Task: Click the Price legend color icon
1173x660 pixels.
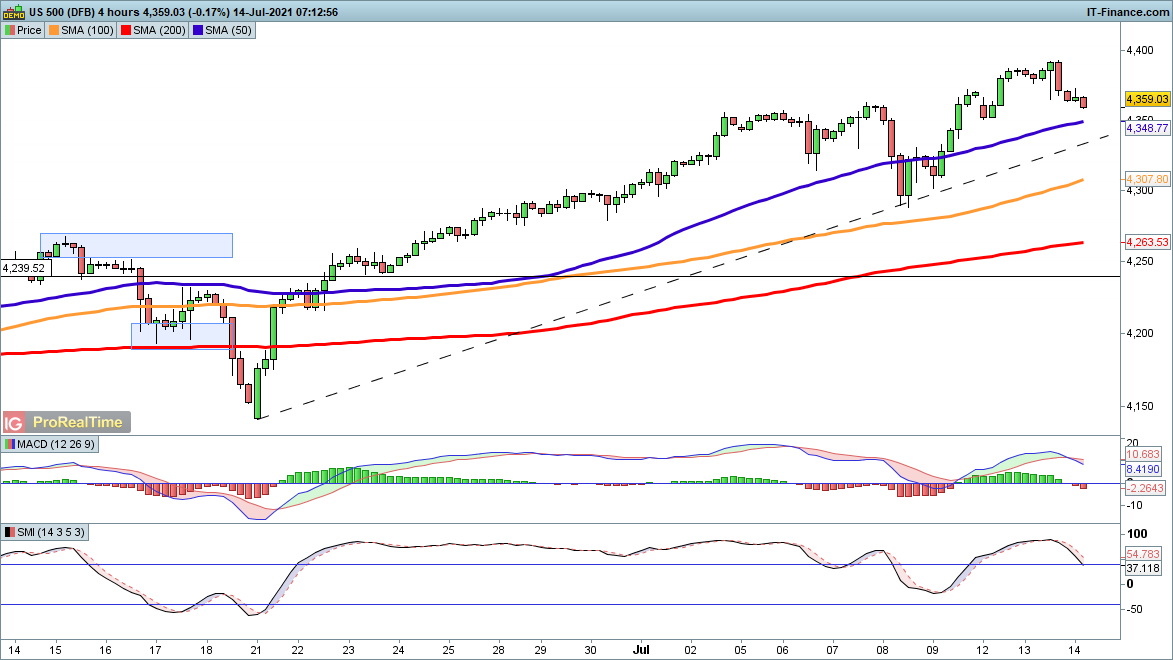Action: pos(10,31)
